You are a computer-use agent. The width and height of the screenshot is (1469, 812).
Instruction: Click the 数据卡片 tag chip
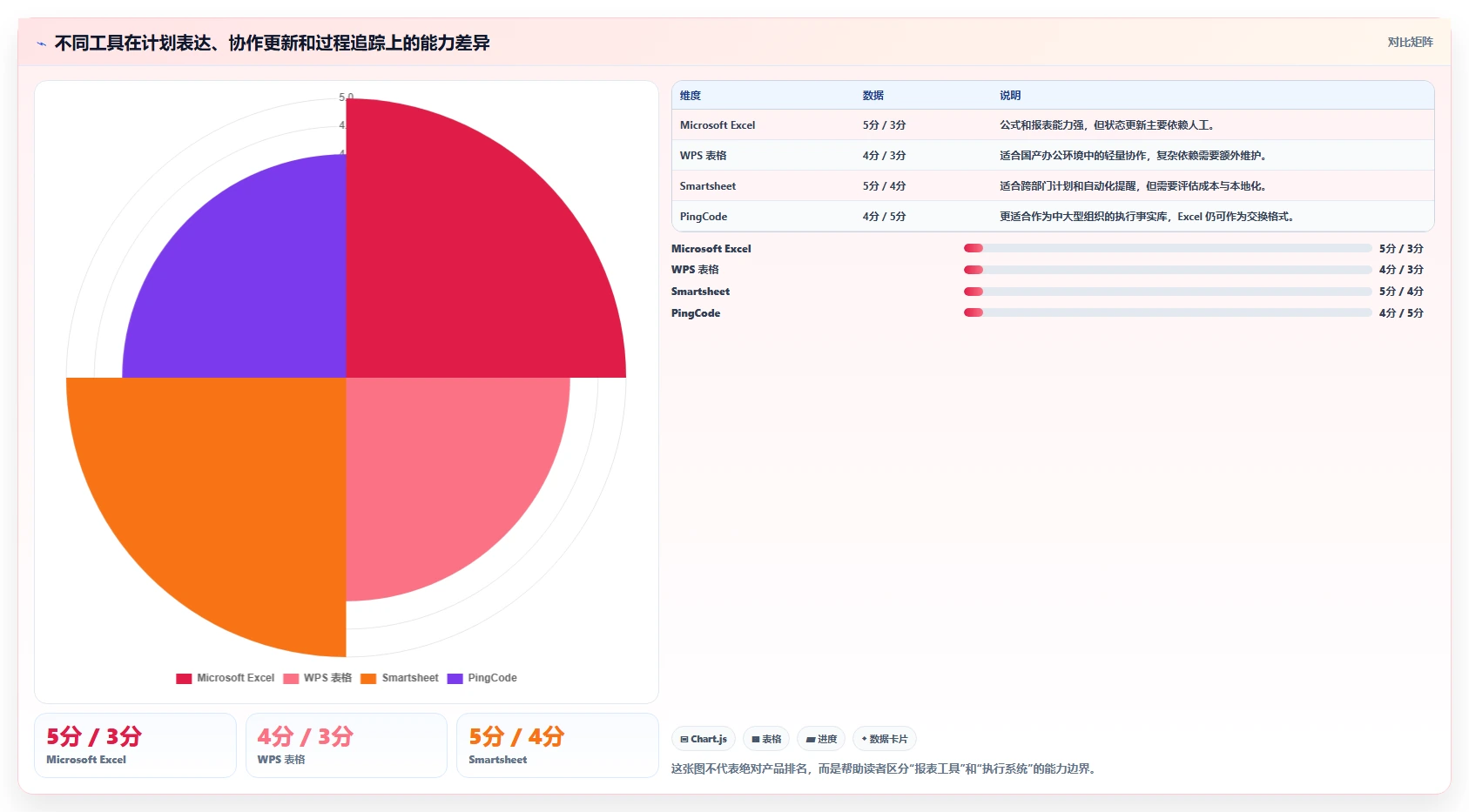click(x=885, y=739)
